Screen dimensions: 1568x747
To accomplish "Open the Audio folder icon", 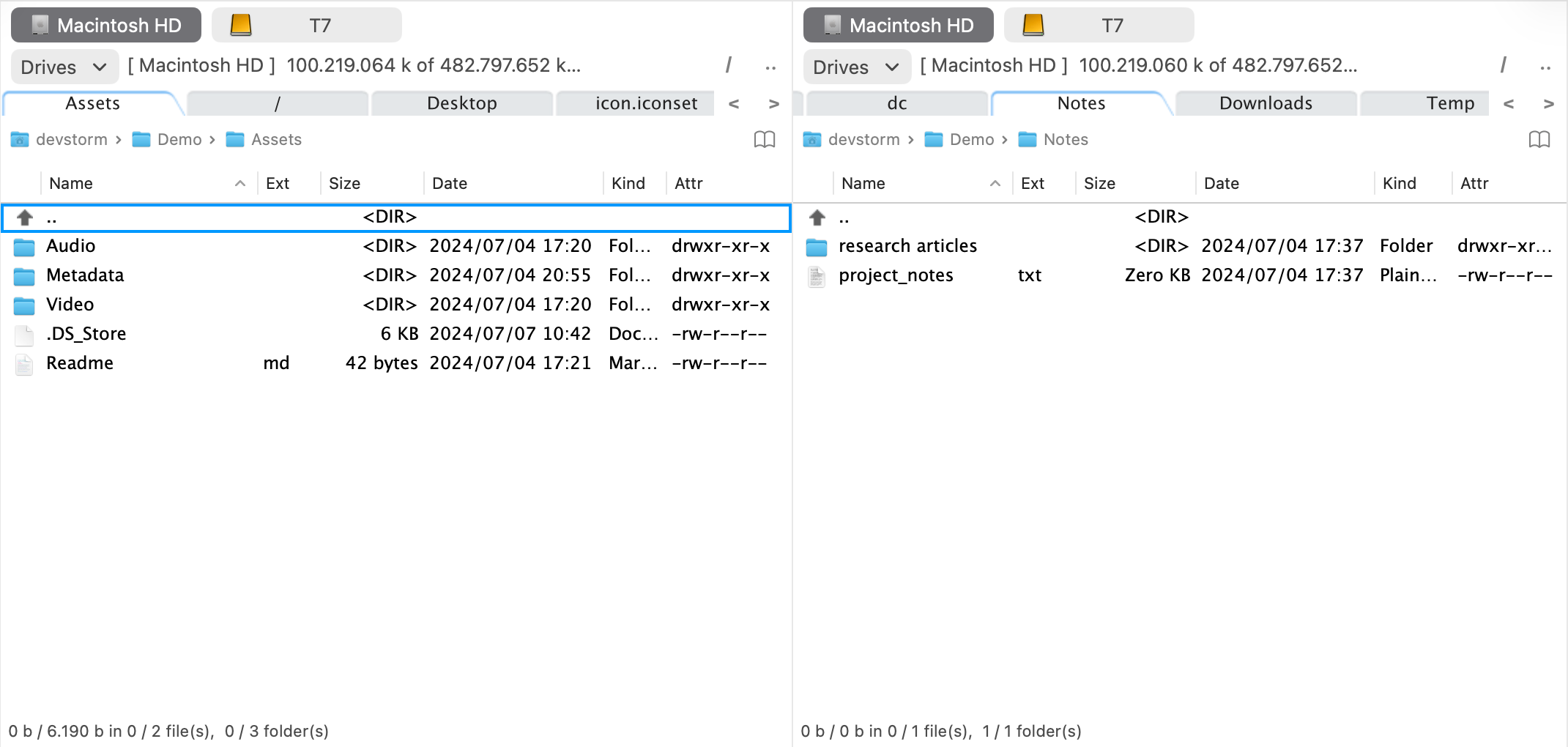I will point(24,247).
